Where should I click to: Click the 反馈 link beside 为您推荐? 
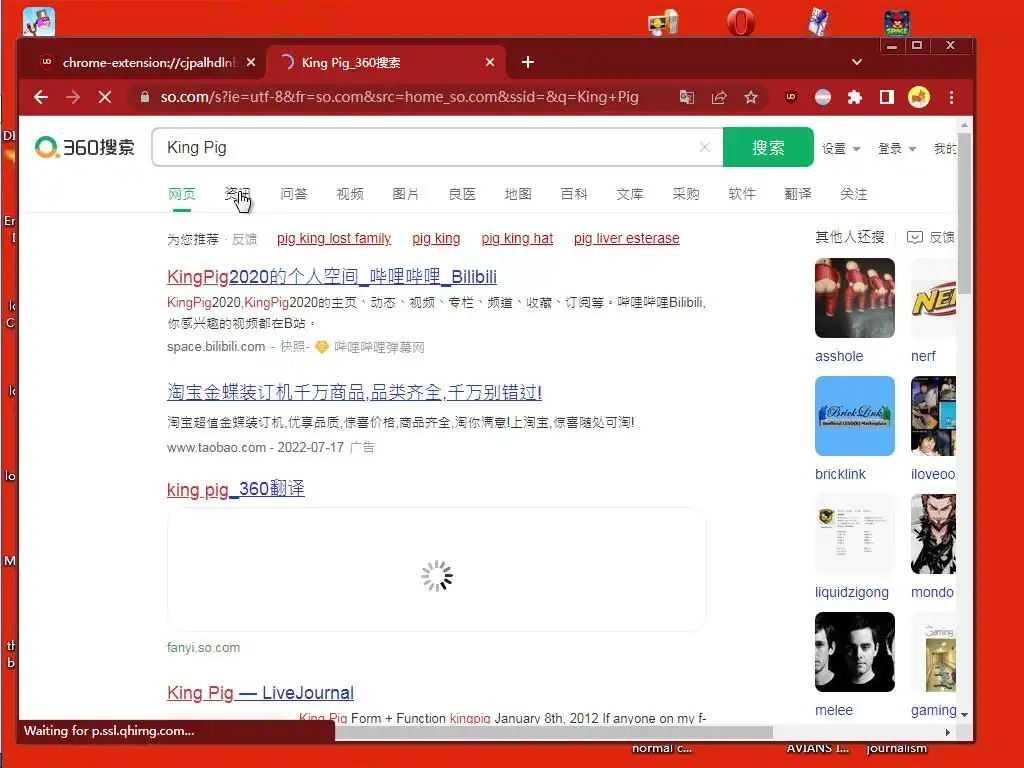pyautogui.click(x=244, y=239)
